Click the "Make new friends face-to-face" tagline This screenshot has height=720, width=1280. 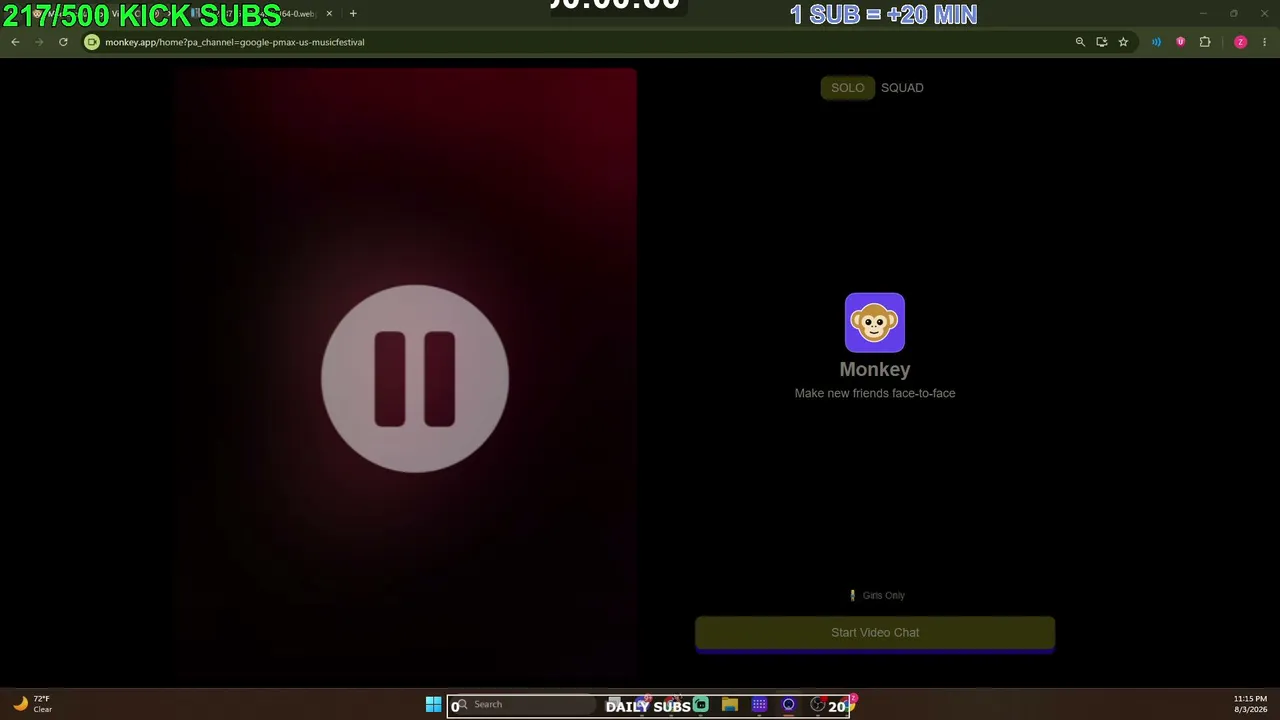[x=875, y=393]
